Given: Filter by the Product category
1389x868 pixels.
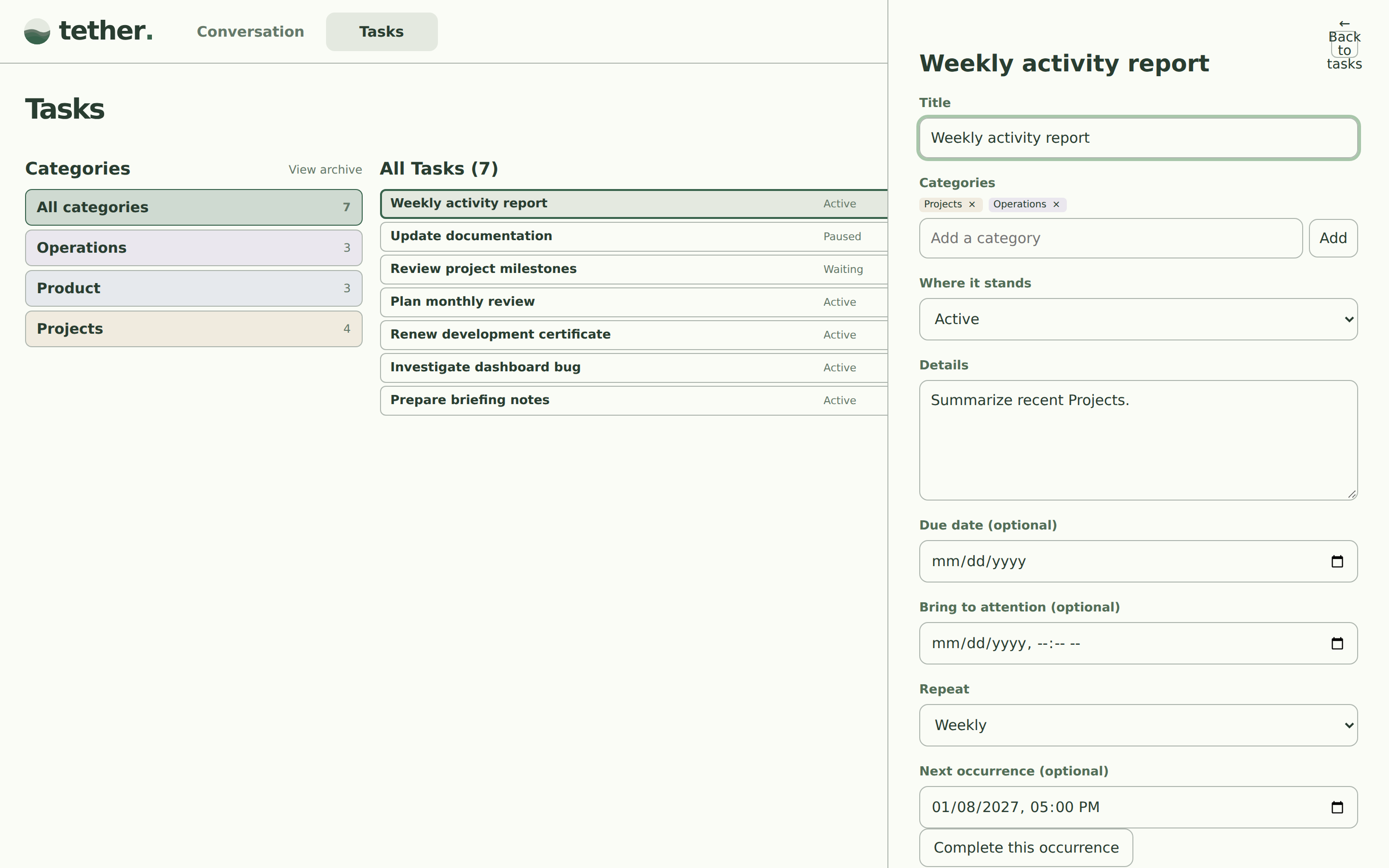Looking at the screenshot, I should coord(193,288).
